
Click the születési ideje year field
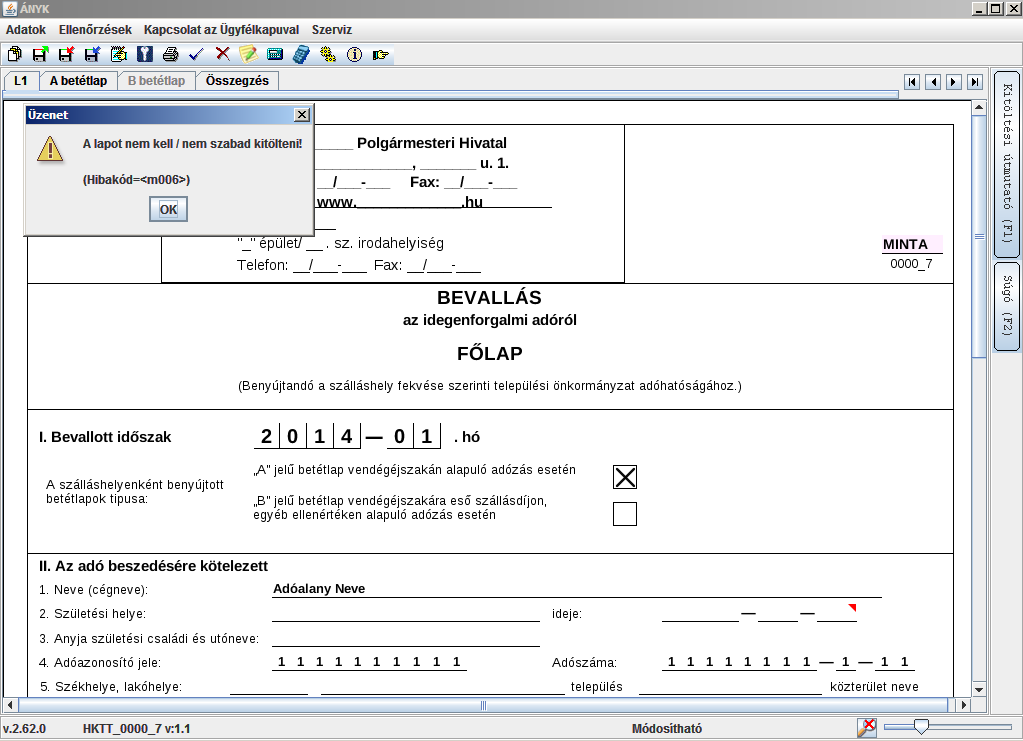700,614
